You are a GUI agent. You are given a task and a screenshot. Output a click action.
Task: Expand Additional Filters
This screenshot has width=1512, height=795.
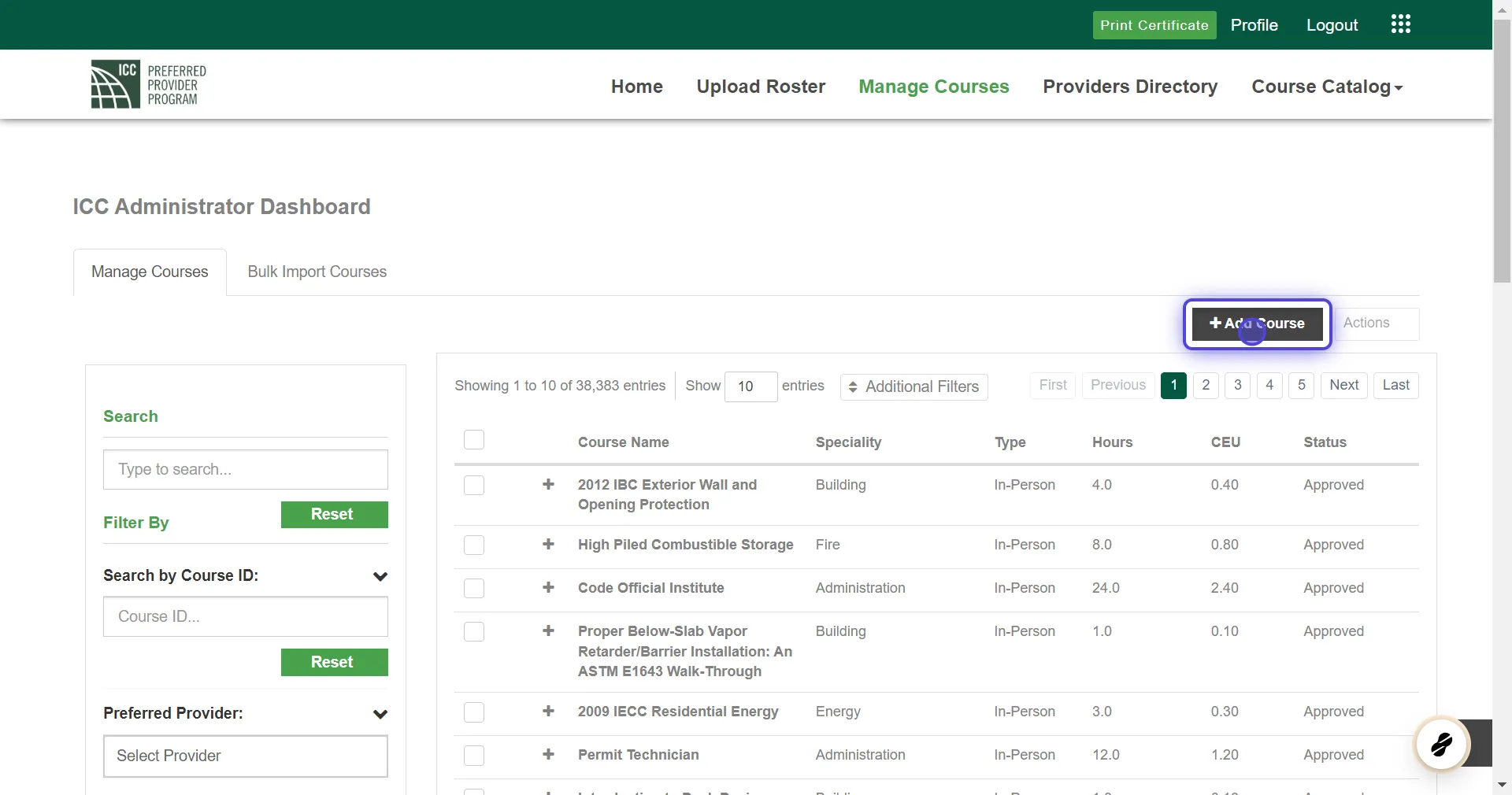coord(913,386)
